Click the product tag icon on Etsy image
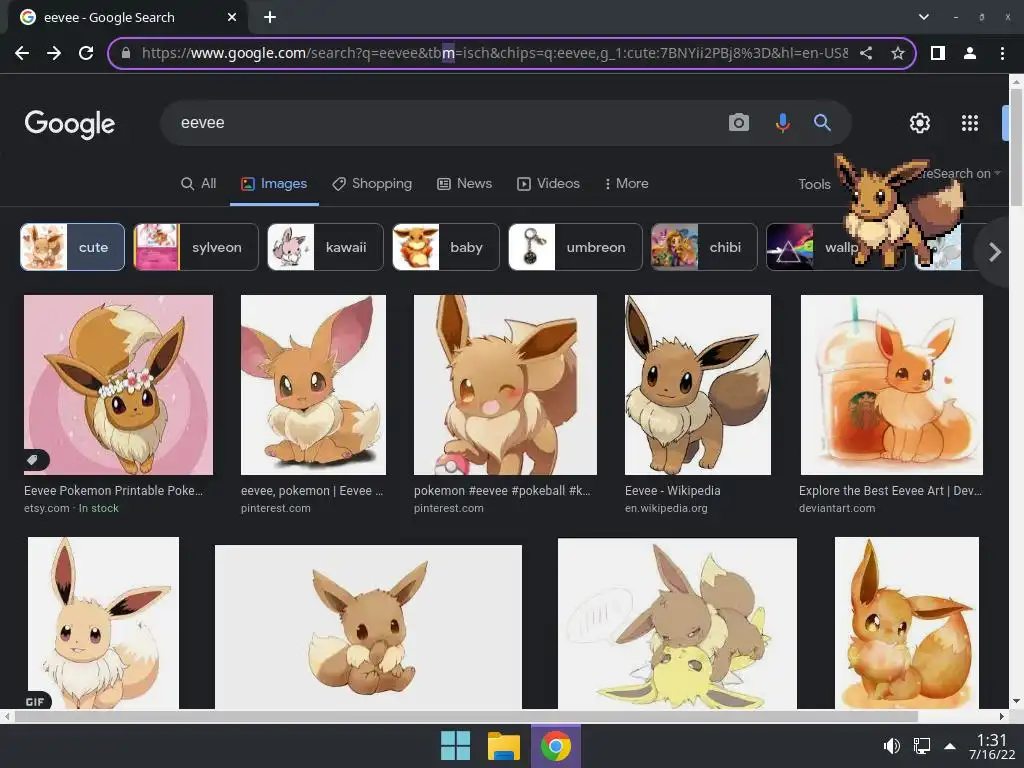 [32, 460]
